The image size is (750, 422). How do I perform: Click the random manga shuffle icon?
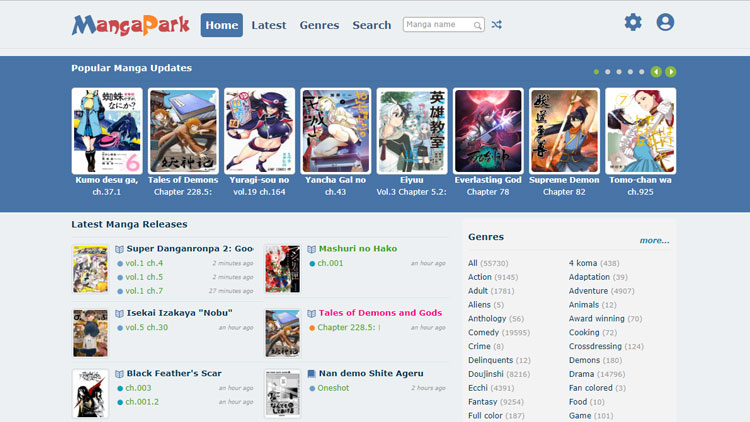[x=496, y=25]
